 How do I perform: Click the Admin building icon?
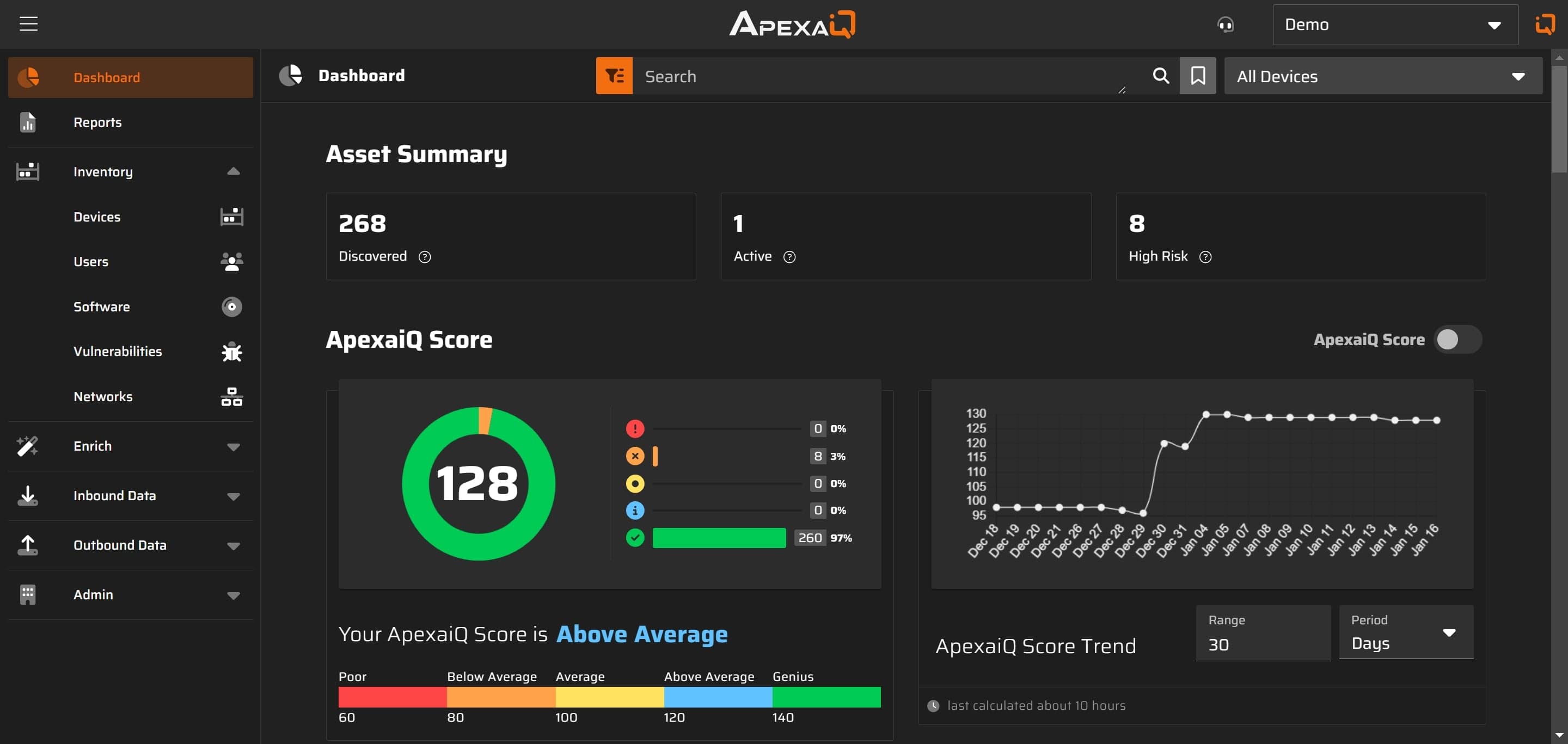tap(27, 595)
